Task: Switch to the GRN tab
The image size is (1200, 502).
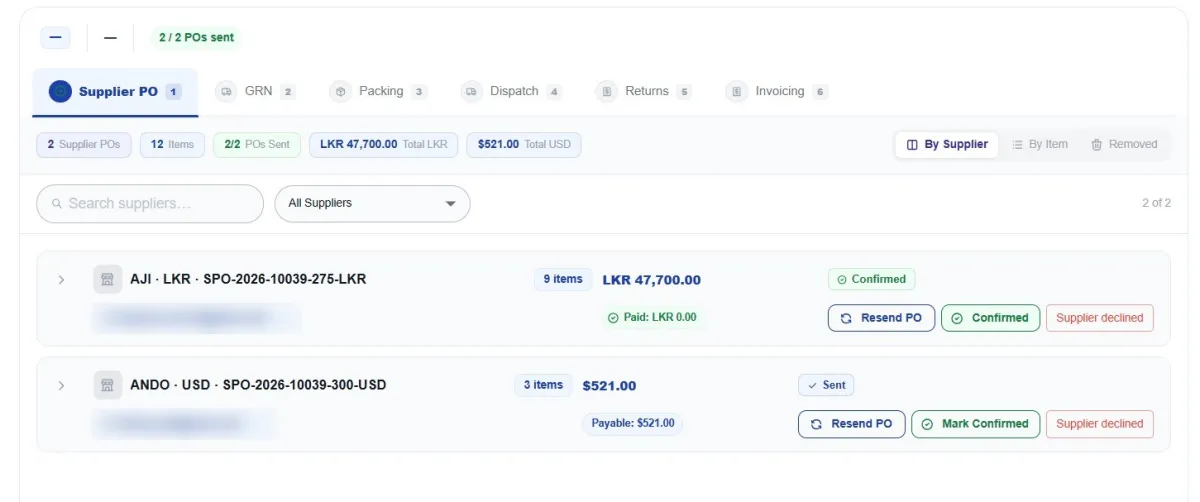Action: pyautogui.click(x=256, y=91)
